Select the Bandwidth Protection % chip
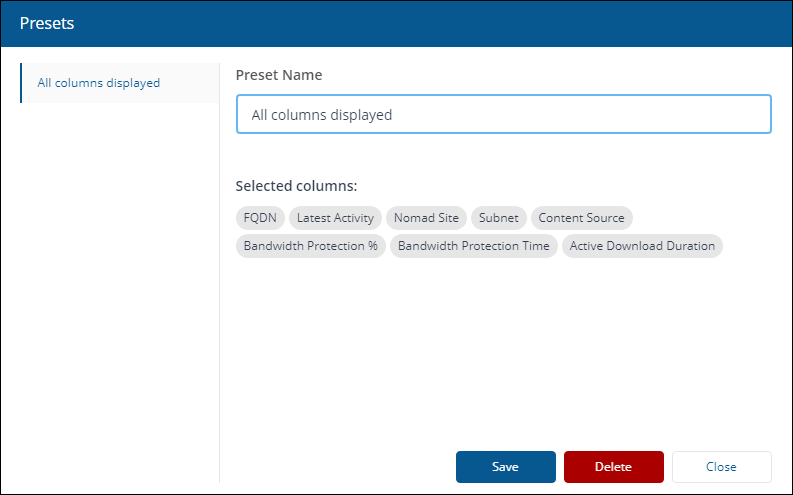Viewport: 793px width, 495px height. tap(310, 246)
